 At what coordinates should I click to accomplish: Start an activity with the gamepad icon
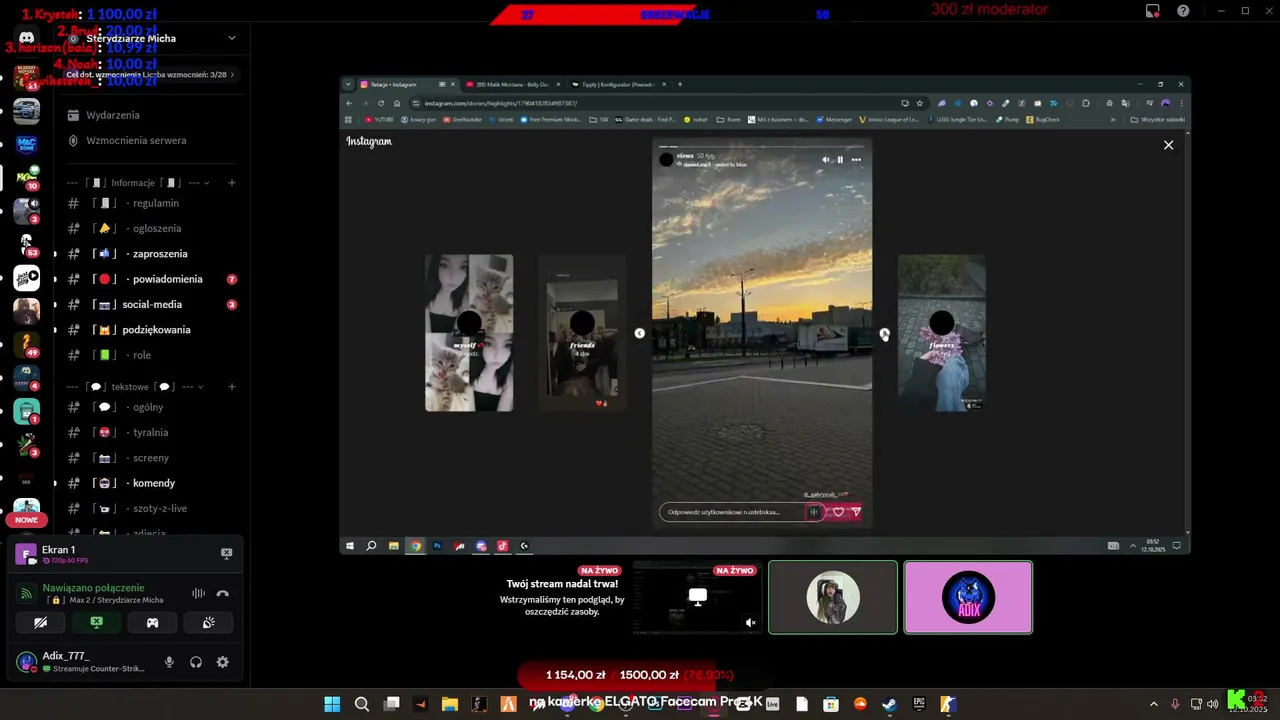152,622
